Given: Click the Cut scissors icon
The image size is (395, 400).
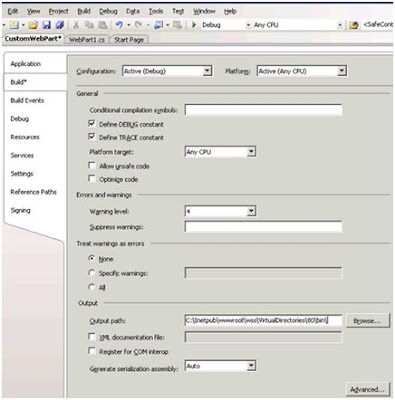Looking at the screenshot, I should click(x=76, y=25).
